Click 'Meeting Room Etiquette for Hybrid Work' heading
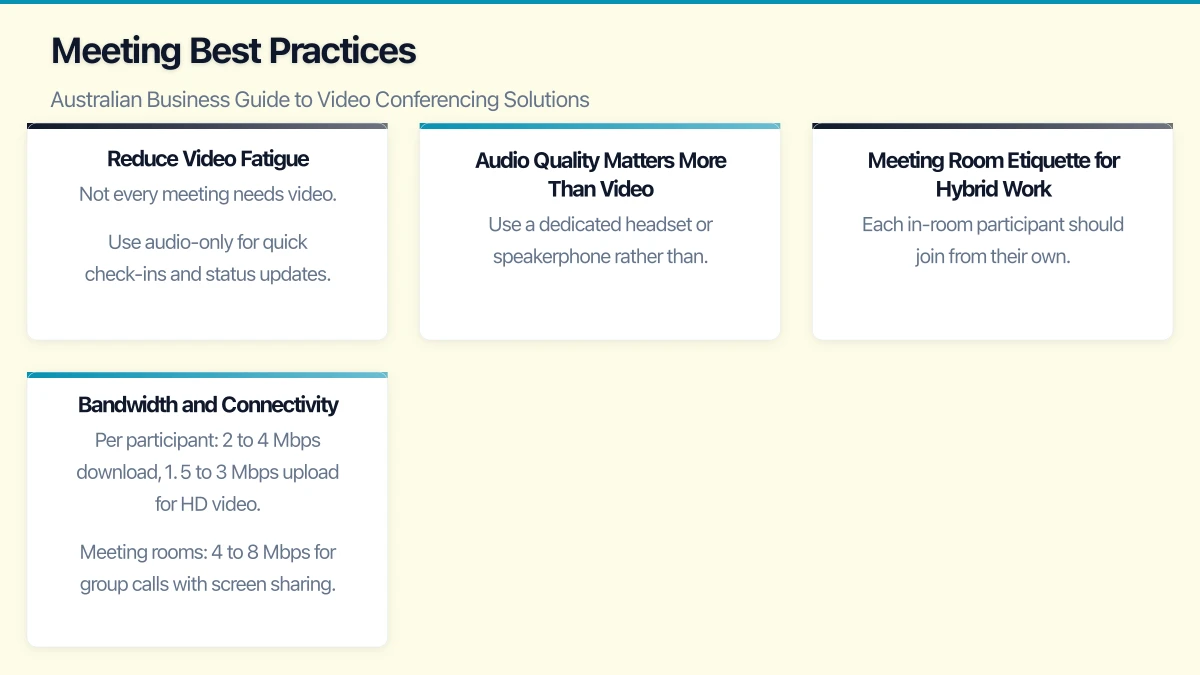The width and height of the screenshot is (1200, 675). click(993, 174)
